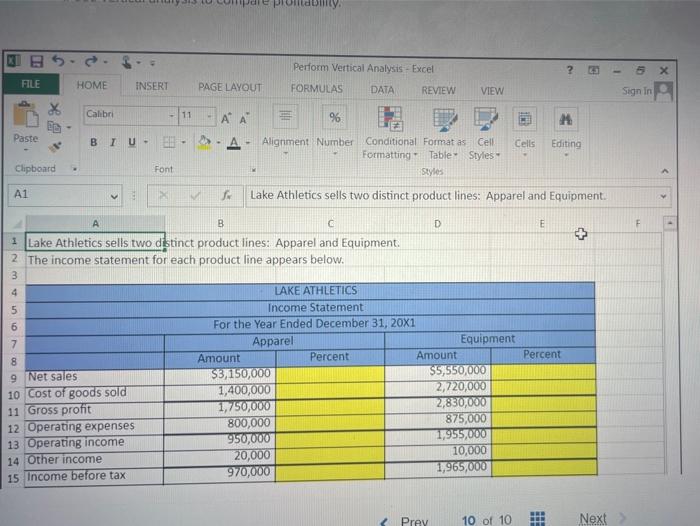Apply the yellow fill color bucket
This screenshot has height=526, width=700.
click(204, 142)
